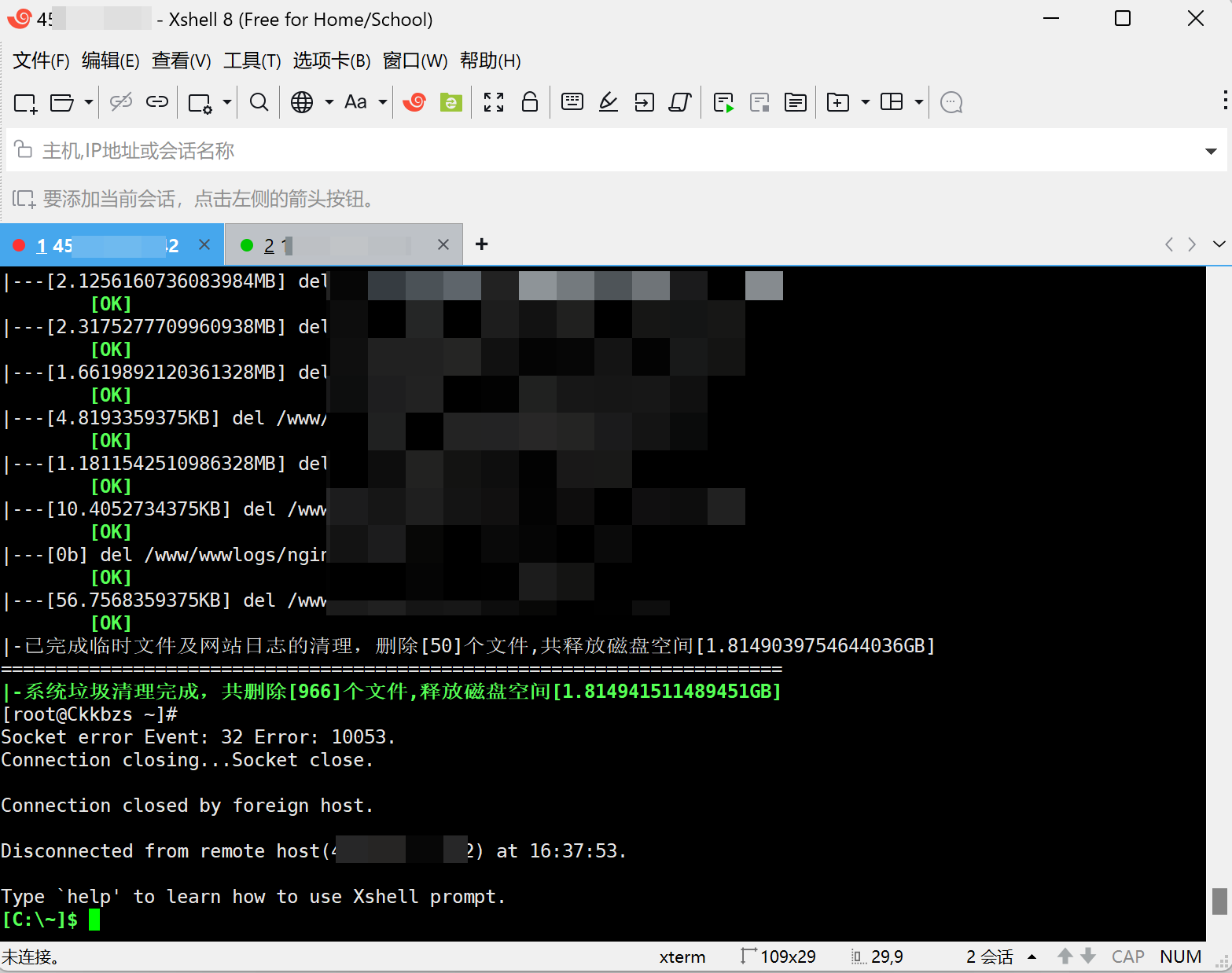Screen dimensions: 1232x973
Task: Click the lock screen padlock icon
Action: coord(530,102)
